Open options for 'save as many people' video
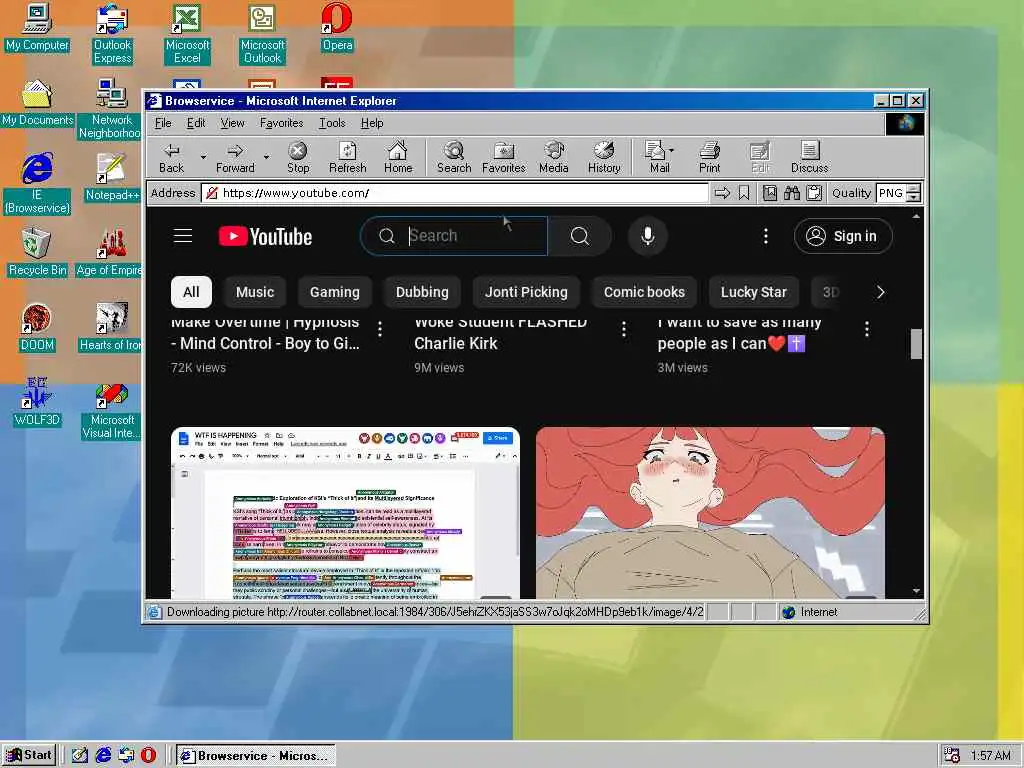1024x768 pixels. [x=867, y=329]
